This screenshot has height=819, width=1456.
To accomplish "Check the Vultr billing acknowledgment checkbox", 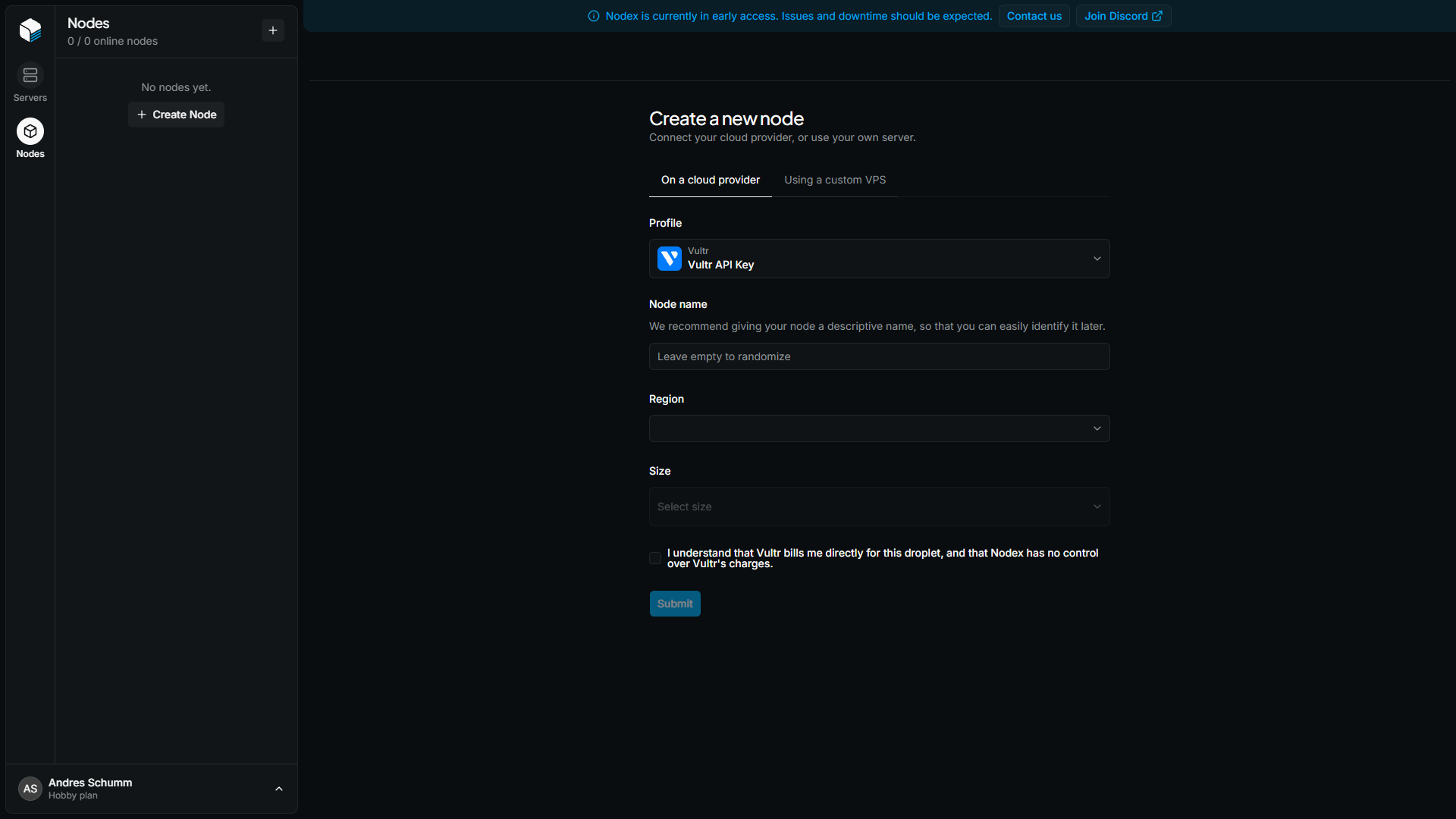I will tap(655, 558).
